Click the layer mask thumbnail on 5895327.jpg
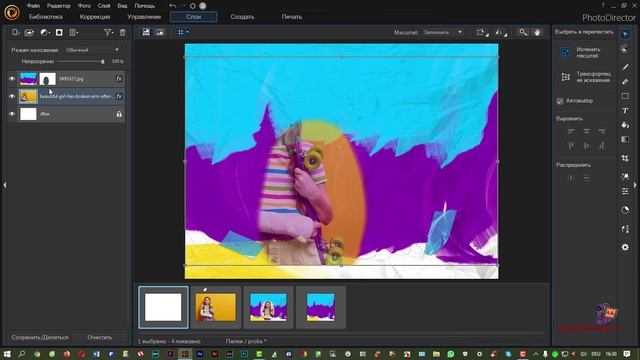 click(47, 79)
